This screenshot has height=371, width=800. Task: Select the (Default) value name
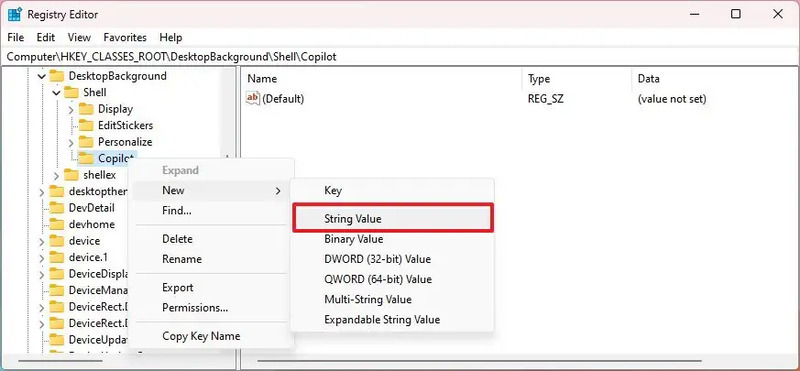[283, 99]
